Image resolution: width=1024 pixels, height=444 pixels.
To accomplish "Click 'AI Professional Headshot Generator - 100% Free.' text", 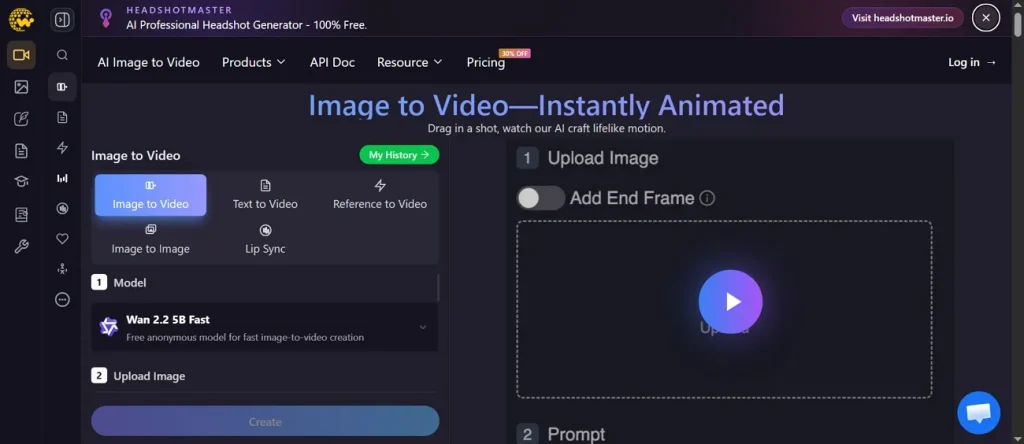I will pos(247,25).
